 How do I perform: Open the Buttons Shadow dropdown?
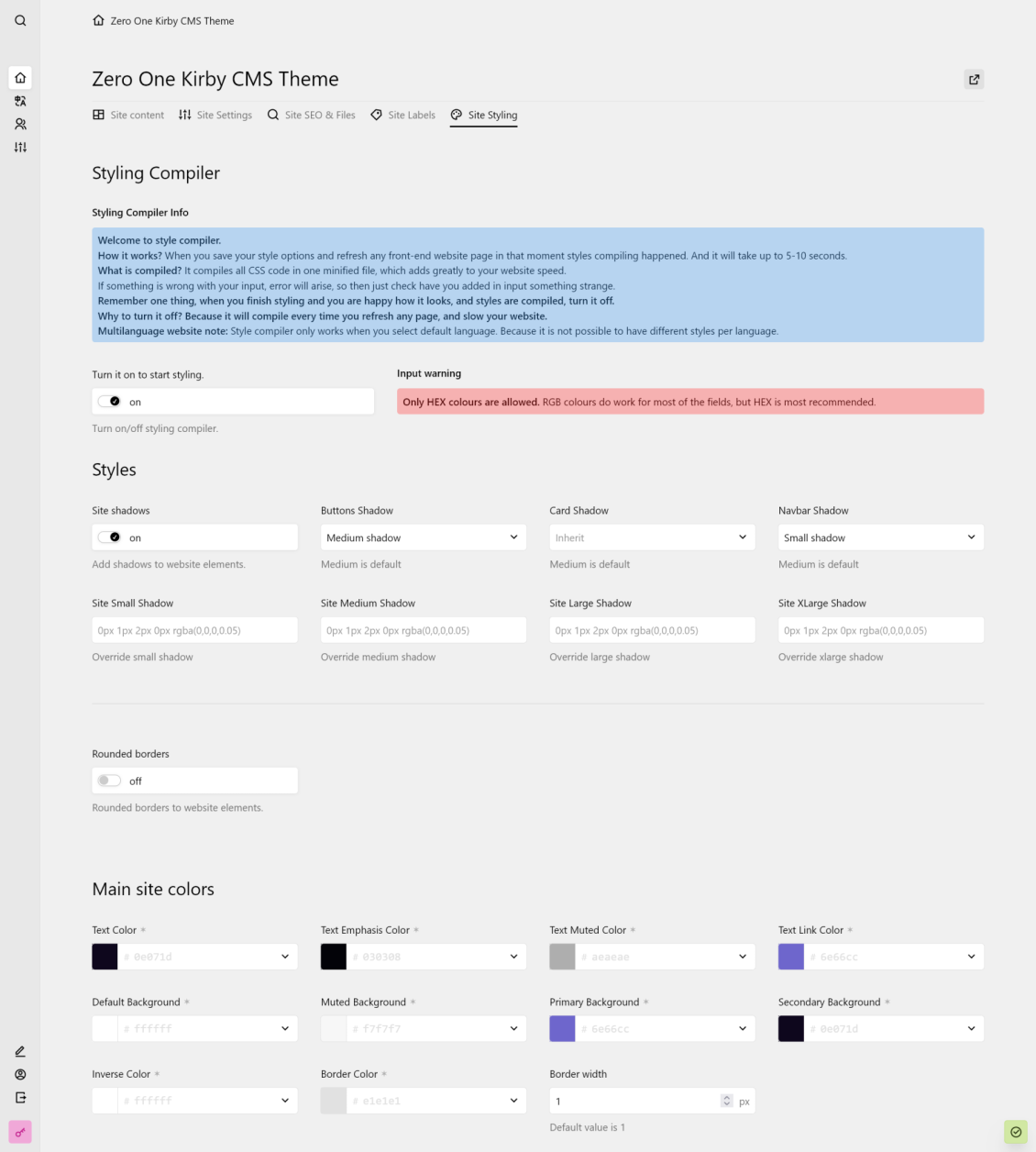coord(423,537)
